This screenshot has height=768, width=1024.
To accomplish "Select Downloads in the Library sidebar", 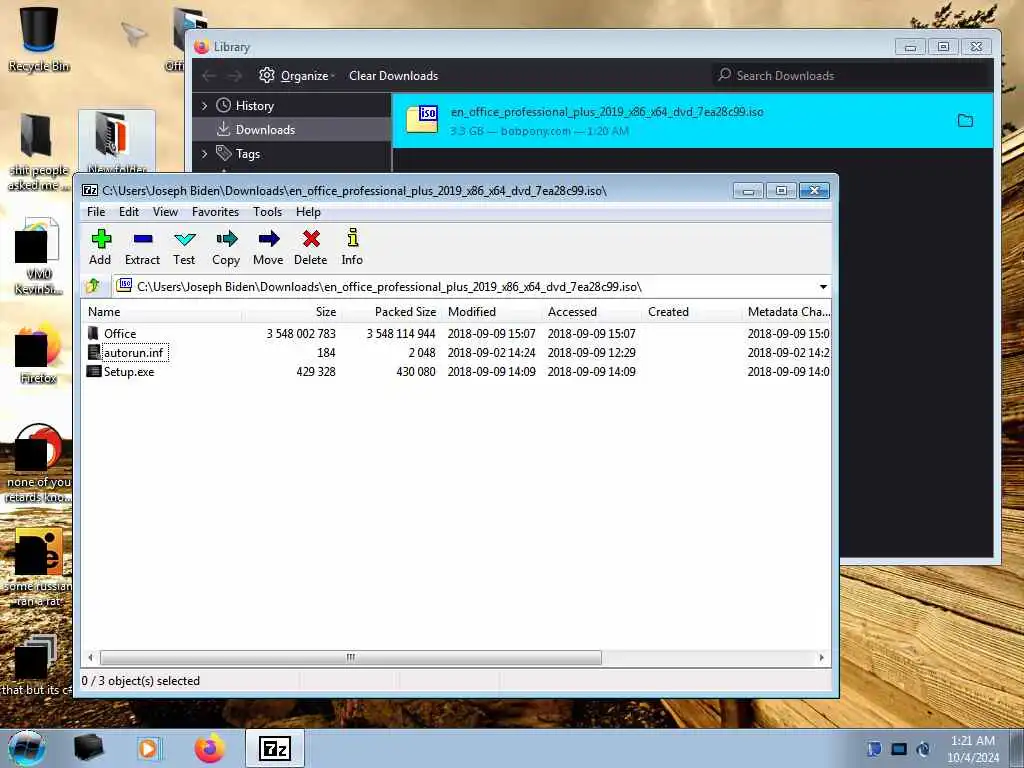I will [292, 129].
